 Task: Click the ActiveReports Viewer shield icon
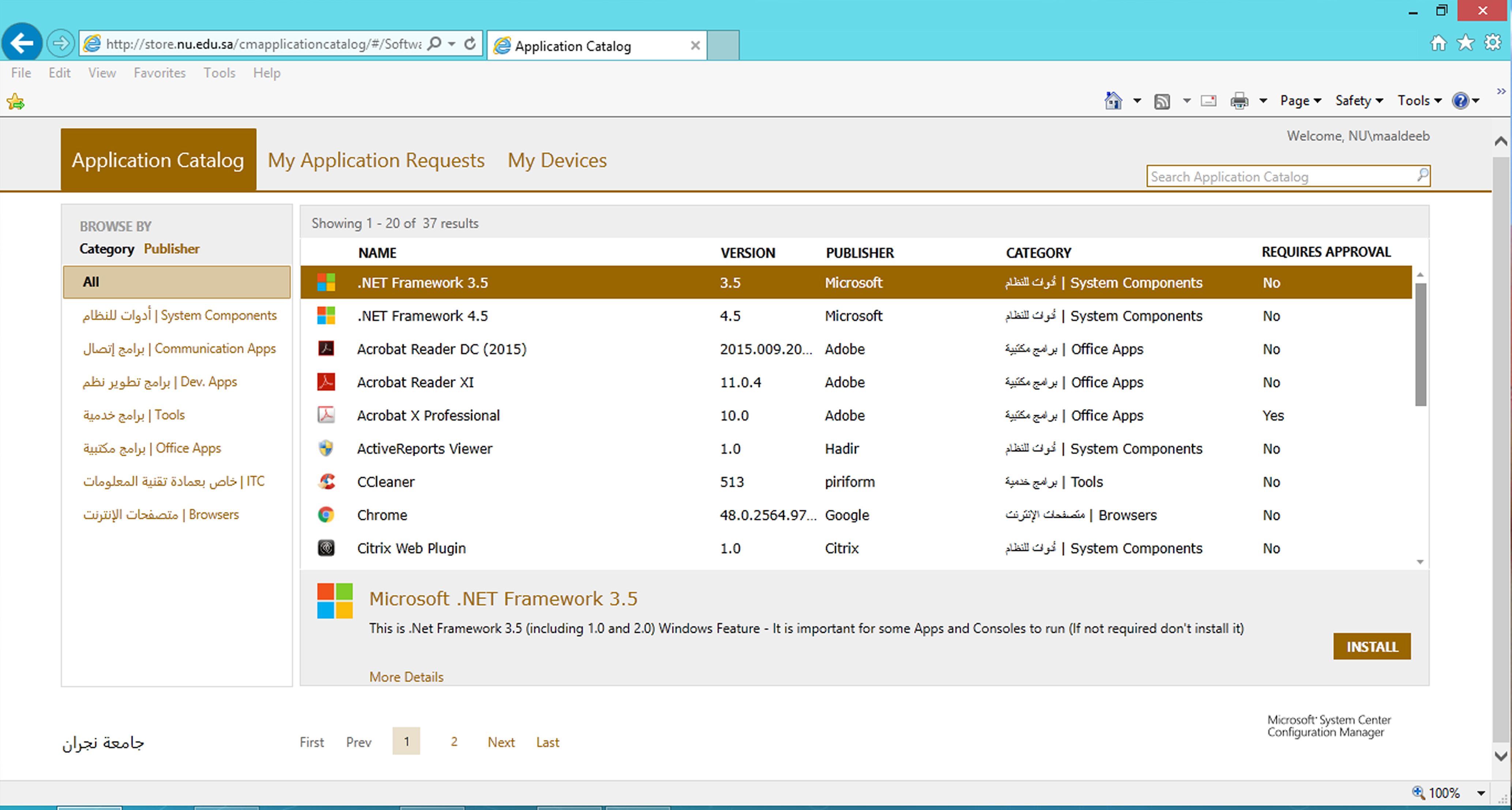(326, 449)
